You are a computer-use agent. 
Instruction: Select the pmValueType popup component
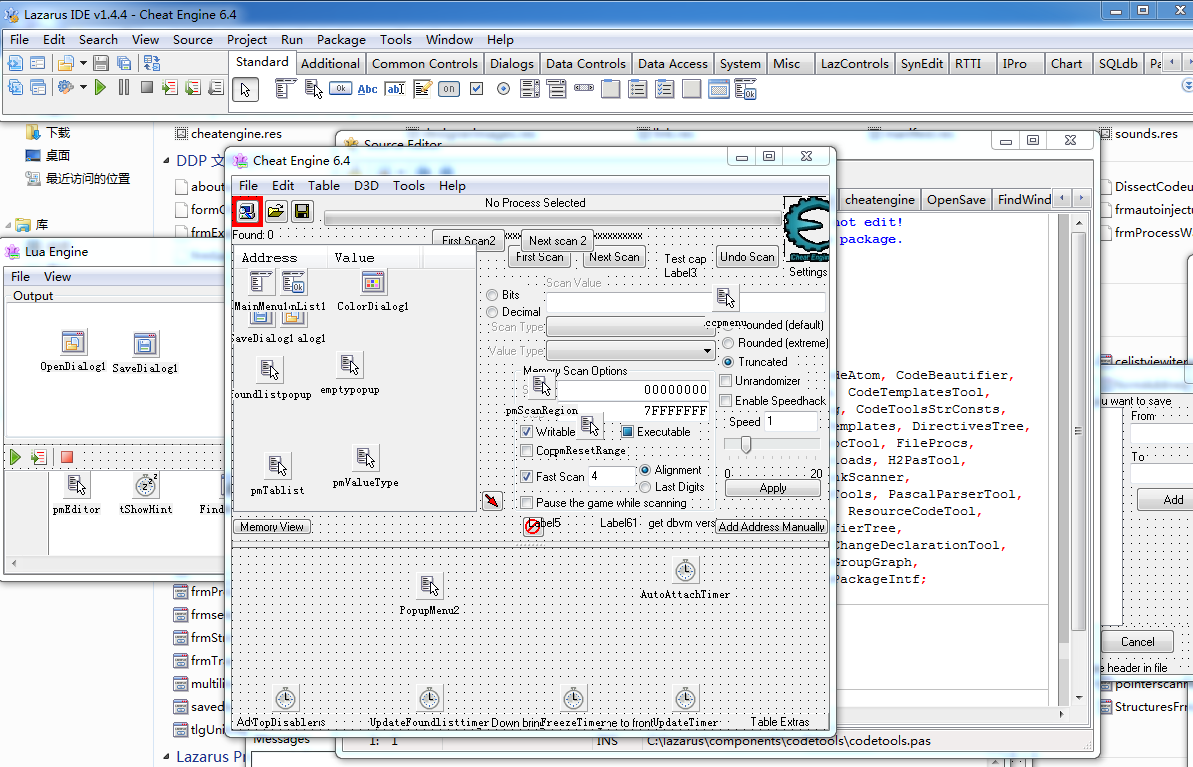(365, 458)
